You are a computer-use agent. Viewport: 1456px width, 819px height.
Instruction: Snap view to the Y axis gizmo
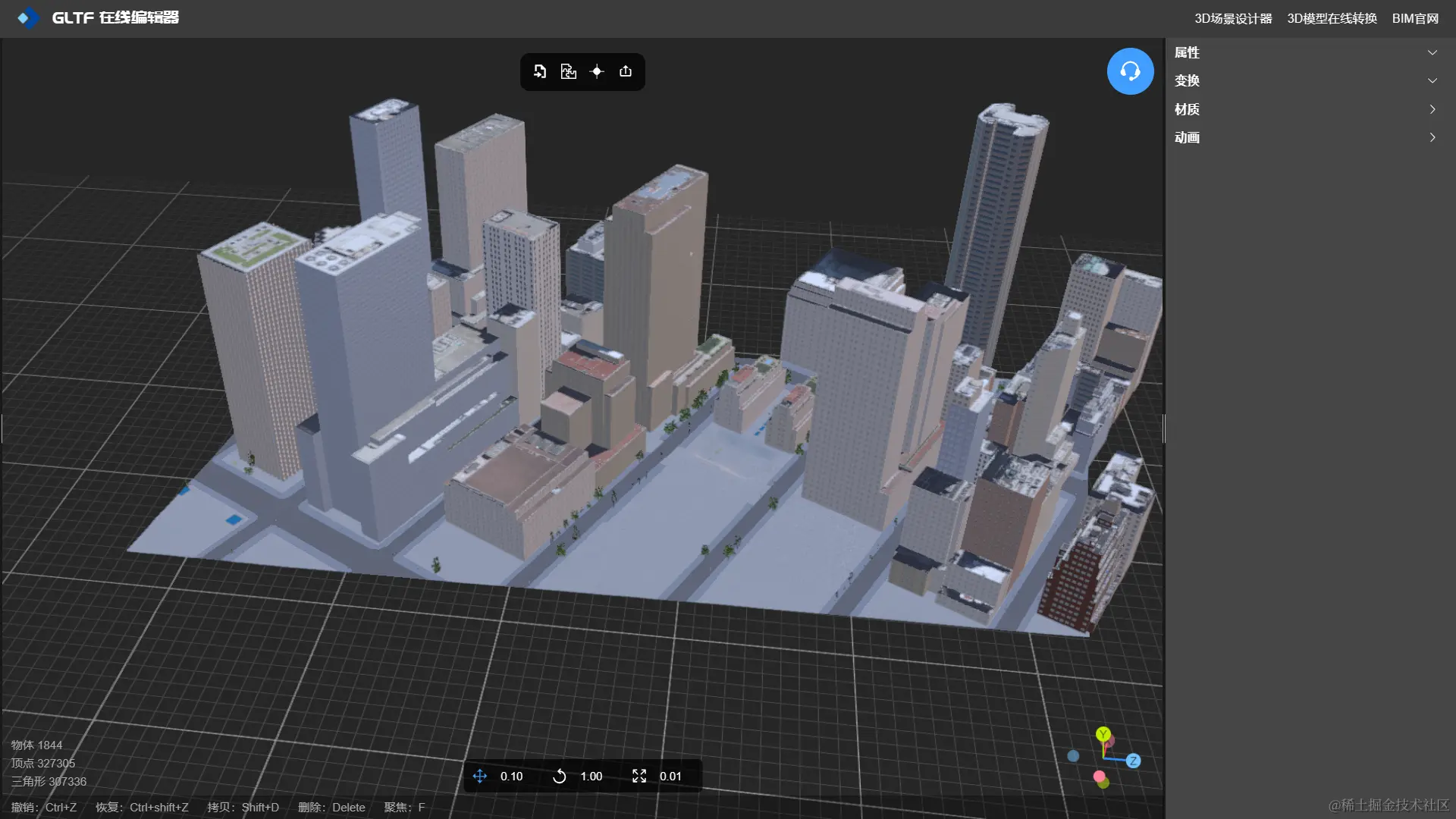(x=1103, y=734)
